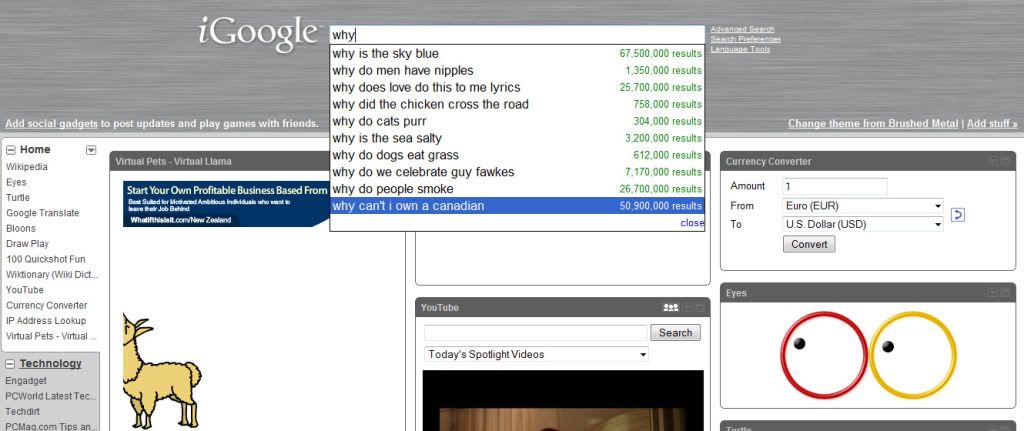Select suggestion "why is the sky blue"

386,53
